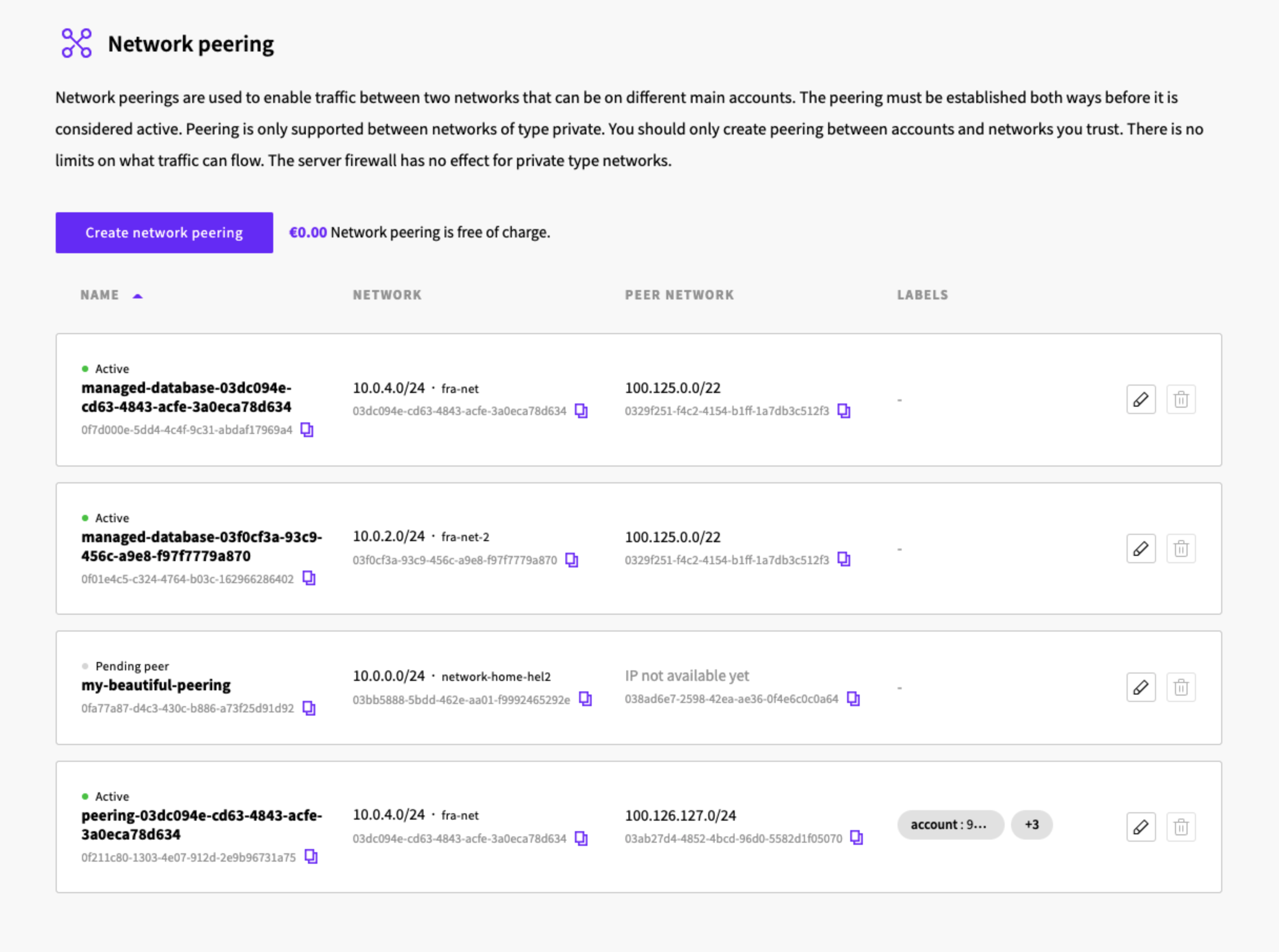Edit the peering-03dc094e row
The height and width of the screenshot is (952, 1279).
point(1141,827)
